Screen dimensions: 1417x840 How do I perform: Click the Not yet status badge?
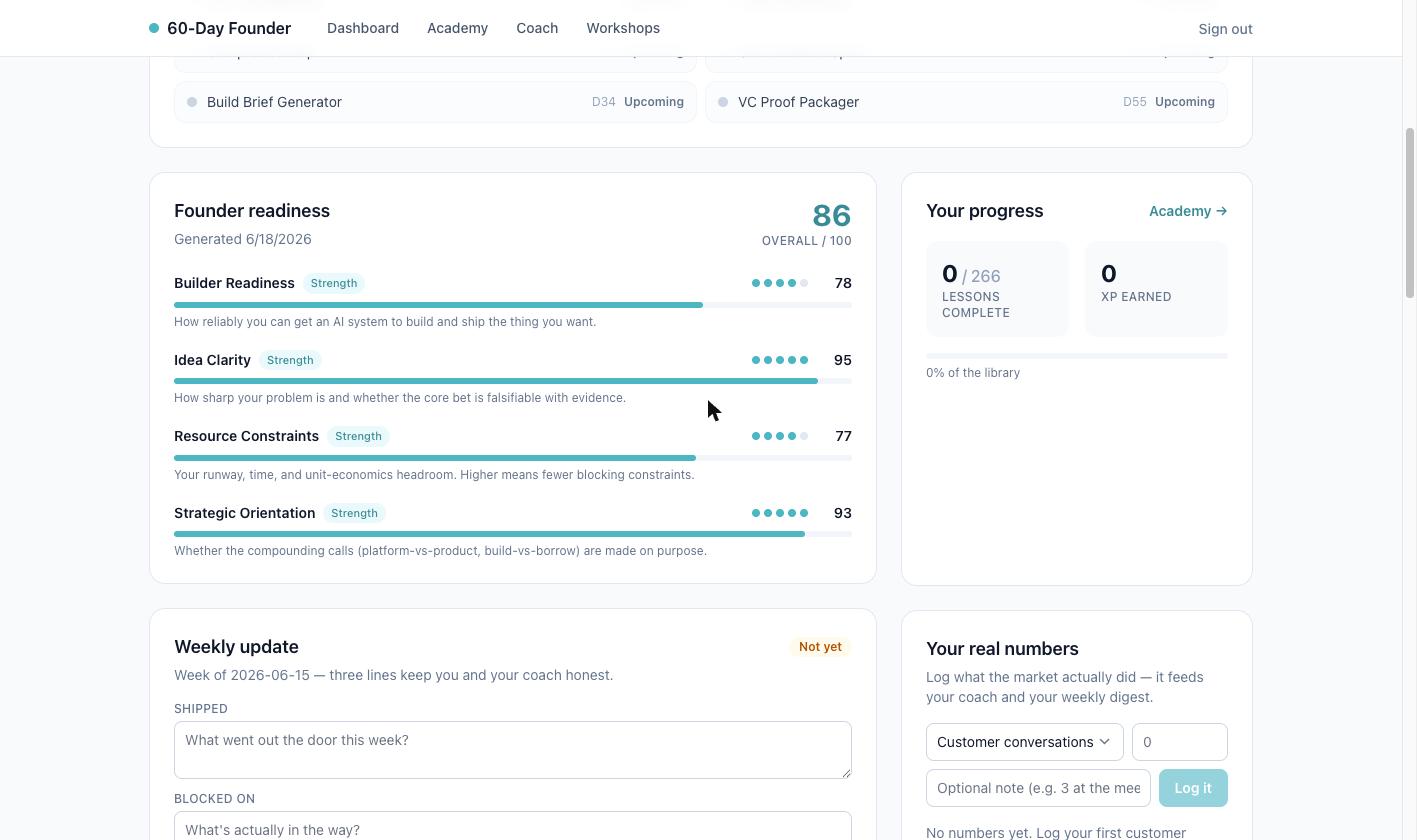pos(820,647)
